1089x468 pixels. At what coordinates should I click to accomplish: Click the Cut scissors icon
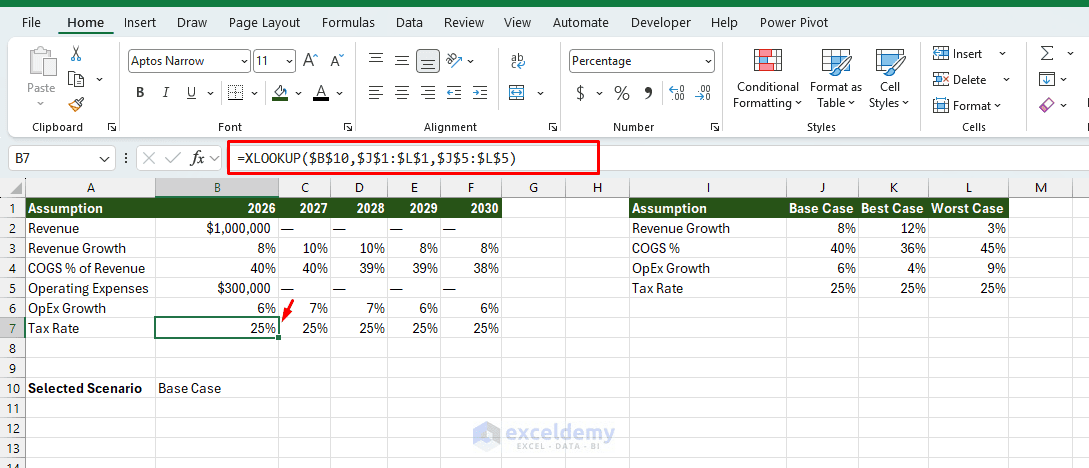coord(76,53)
